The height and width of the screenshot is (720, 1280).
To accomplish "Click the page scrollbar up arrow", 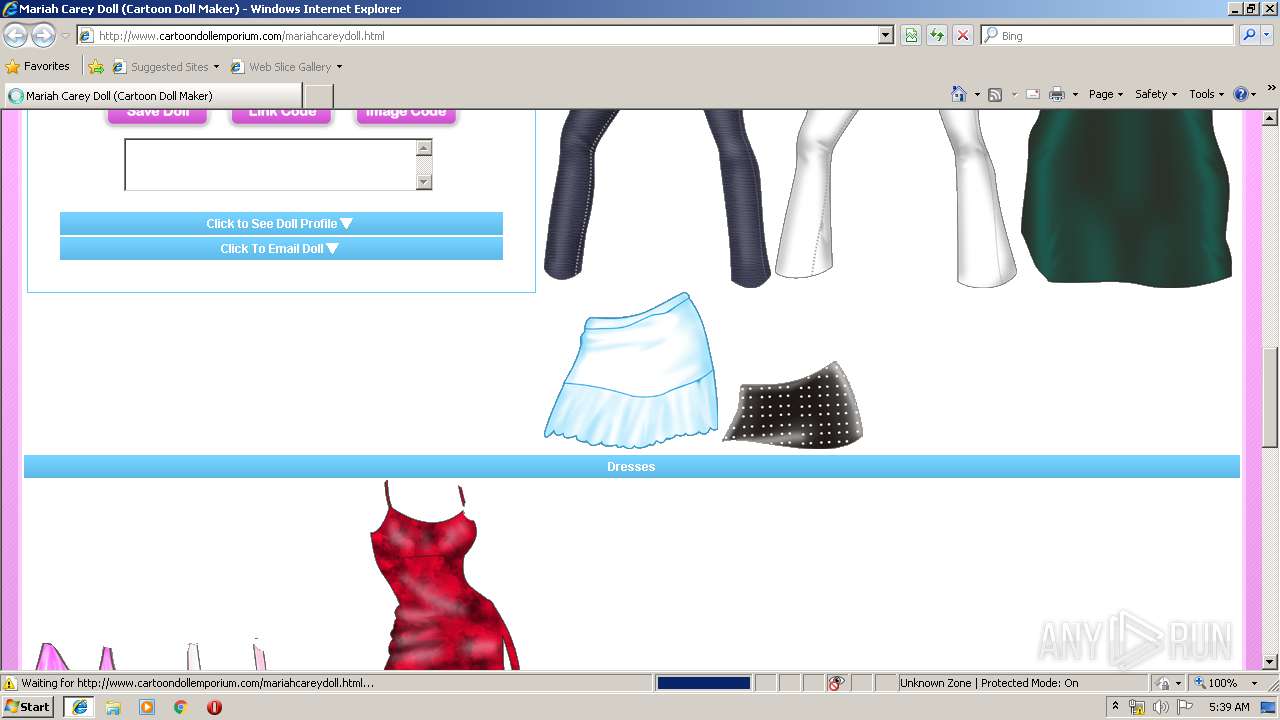I will click(1270, 118).
